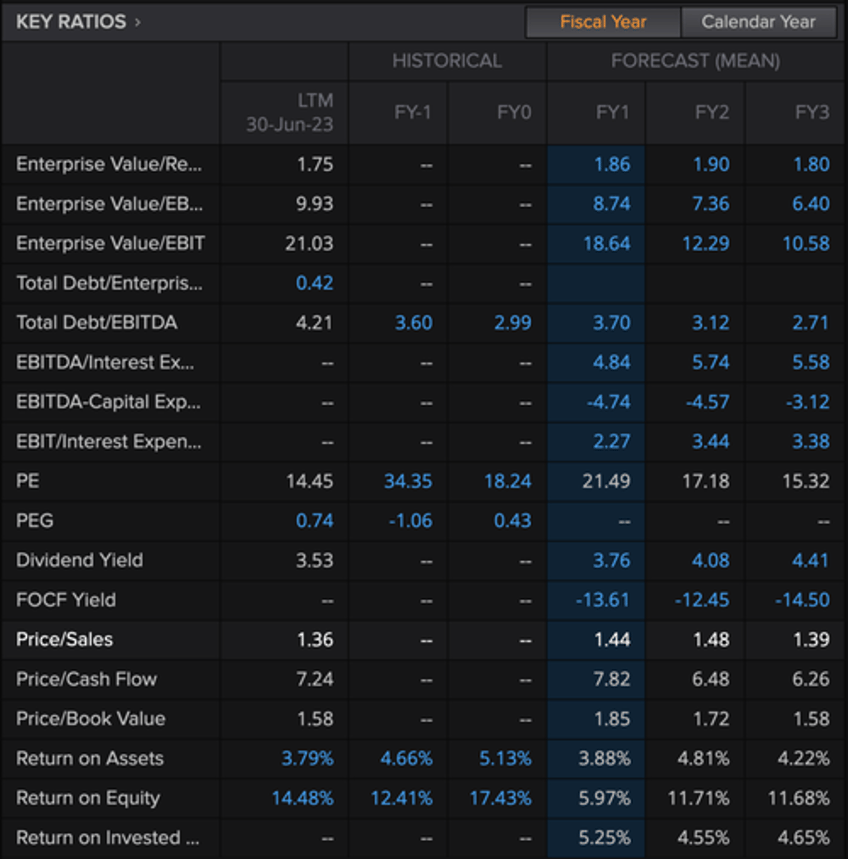Click the FY-1 PE value 34.35
Image resolution: width=848 pixels, height=859 pixels.
408,481
